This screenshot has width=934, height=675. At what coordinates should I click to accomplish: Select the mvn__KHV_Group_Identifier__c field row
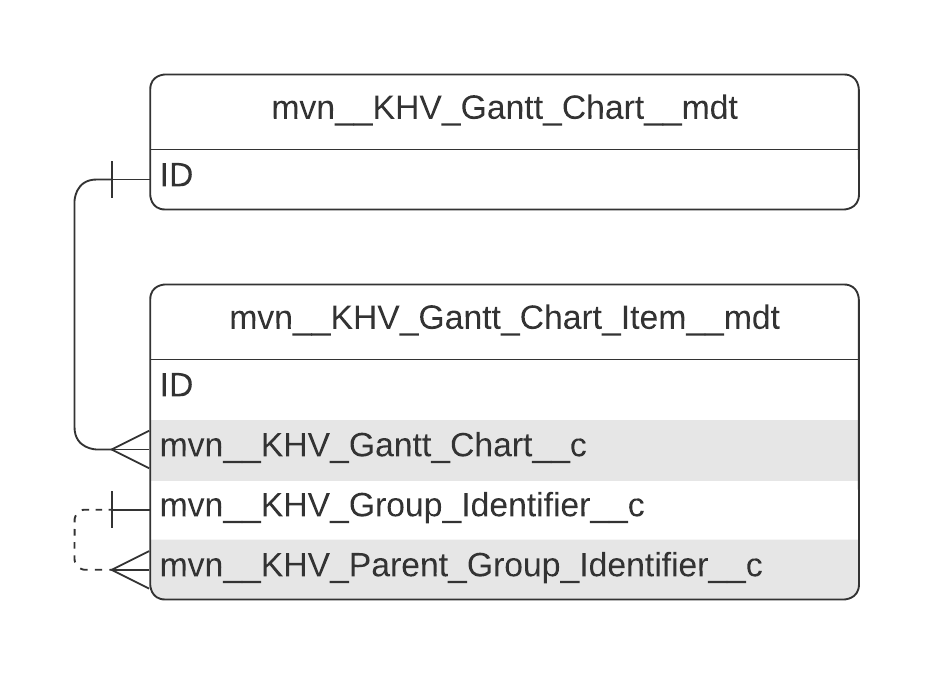point(402,507)
